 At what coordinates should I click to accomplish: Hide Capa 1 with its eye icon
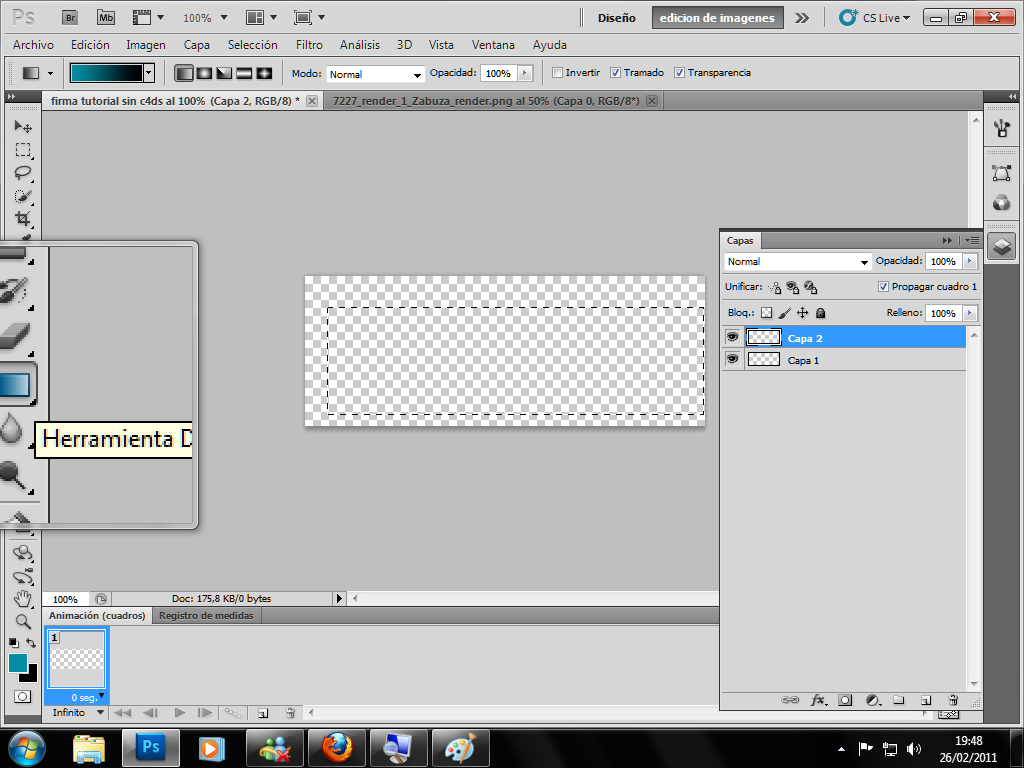tap(733, 359)
